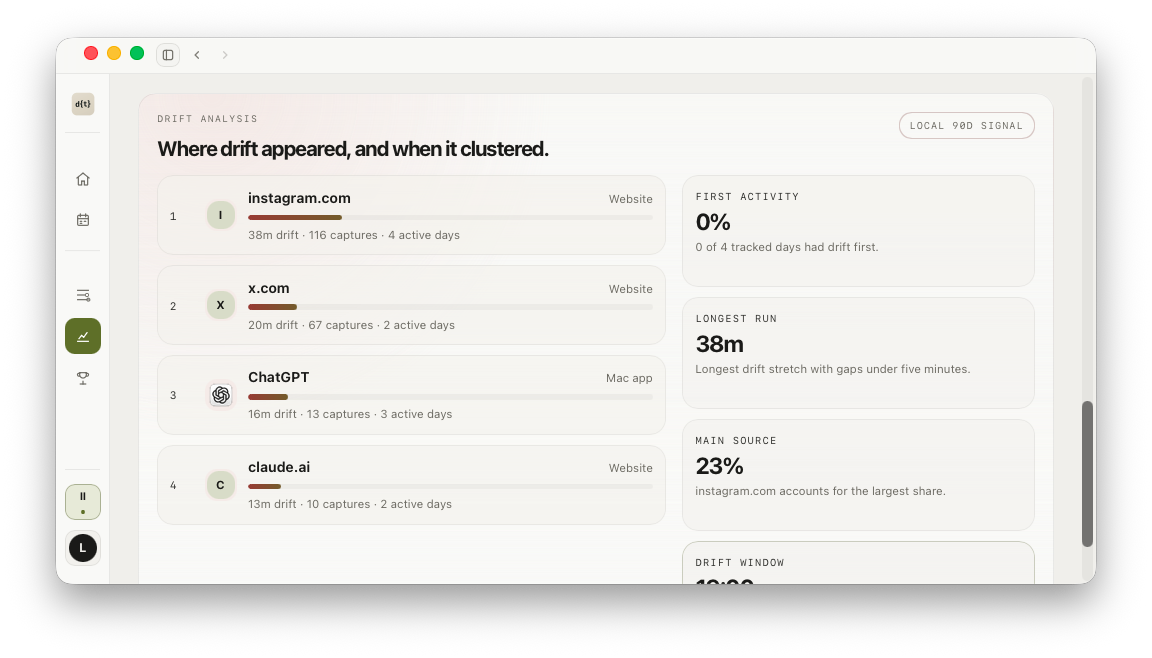Click the instagram.com drift progress bar
This screenshot has width=1152, height=658.
tap(450, 217)
